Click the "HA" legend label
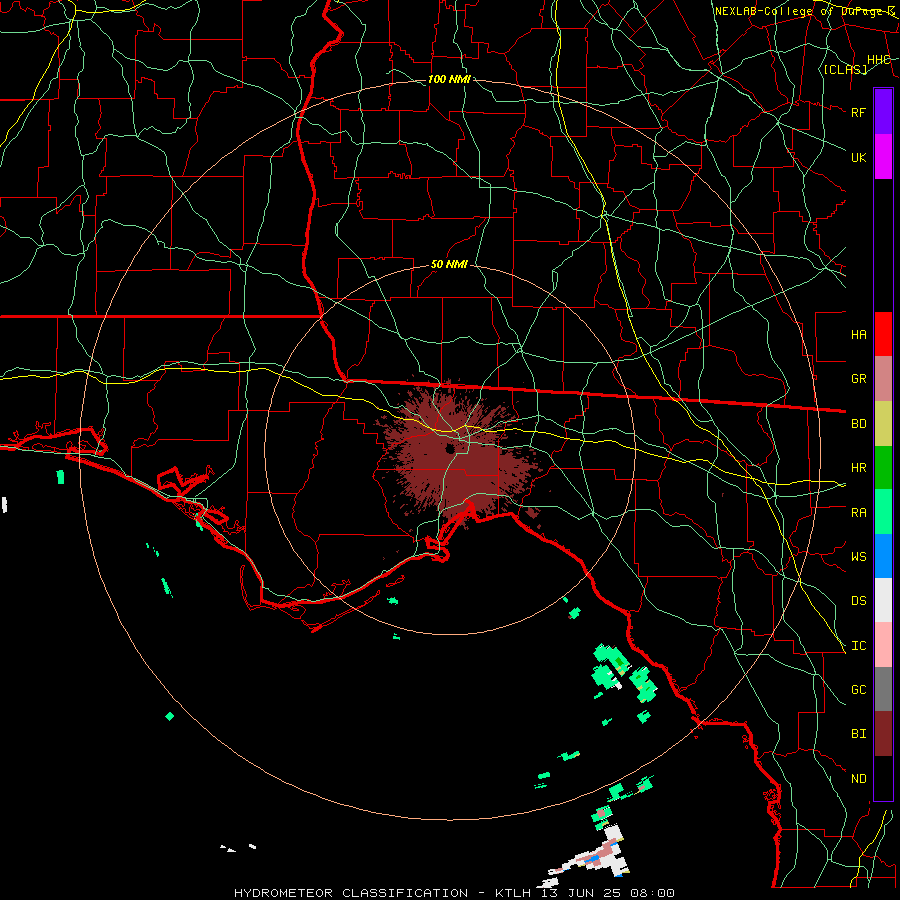This screenshot has width=900, height=900. coord(859,335)
